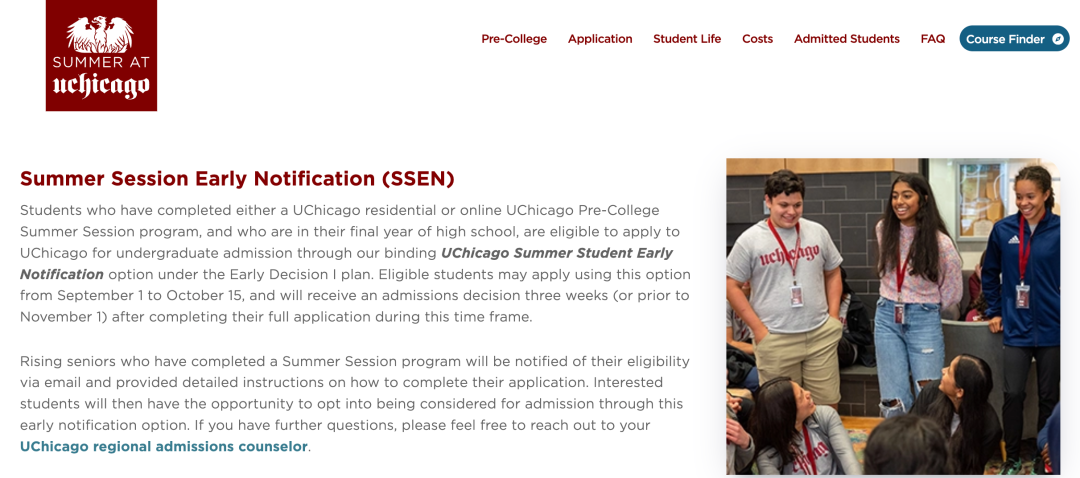Viewport: 1080px width, 478px height.
Task: Click the Summer Session Early Notification heading
Action: coord(237,179)
